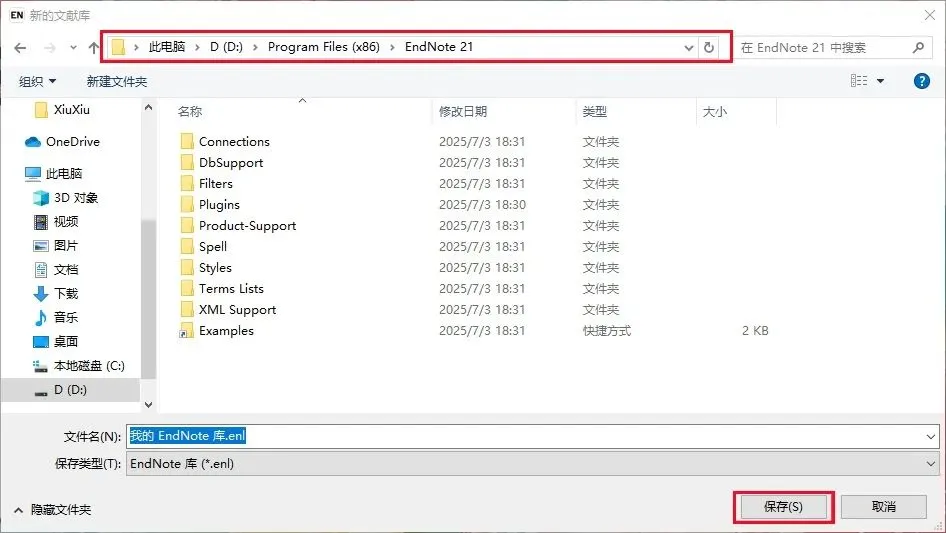
Task: Click the Connections folder name
Action: click(234, 141)
